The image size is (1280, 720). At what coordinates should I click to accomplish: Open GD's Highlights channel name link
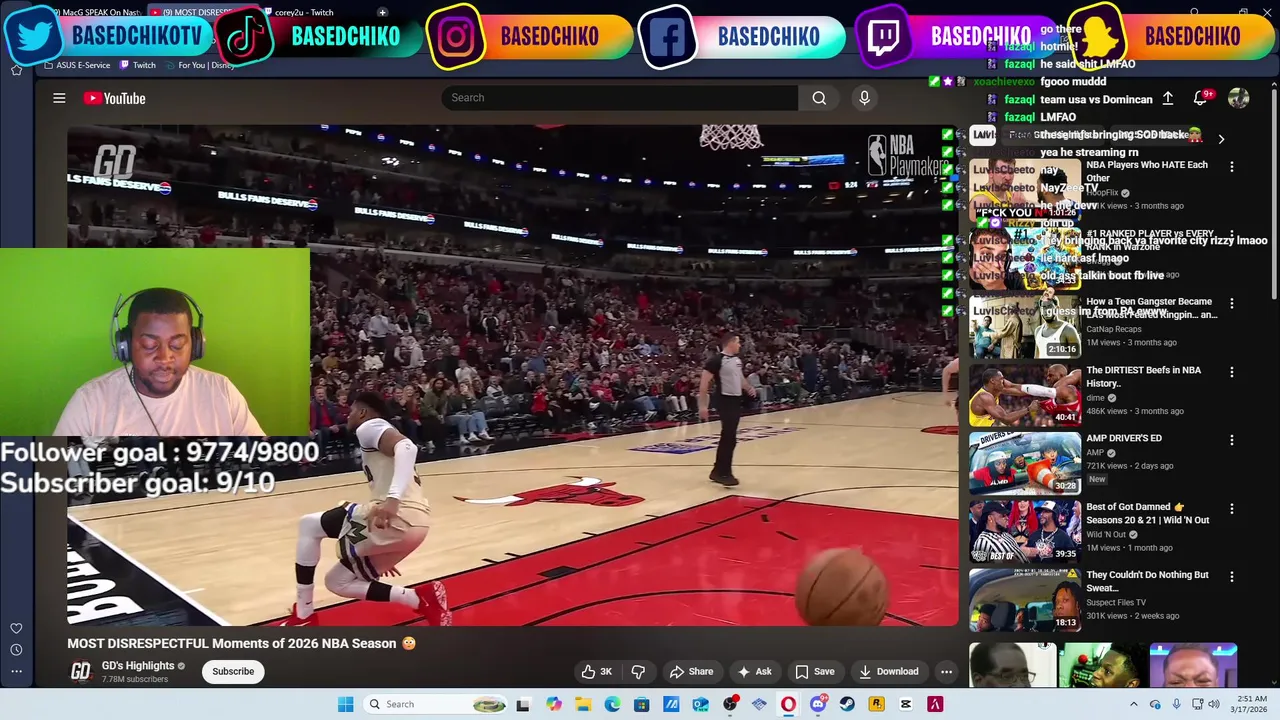pos(138,666)
